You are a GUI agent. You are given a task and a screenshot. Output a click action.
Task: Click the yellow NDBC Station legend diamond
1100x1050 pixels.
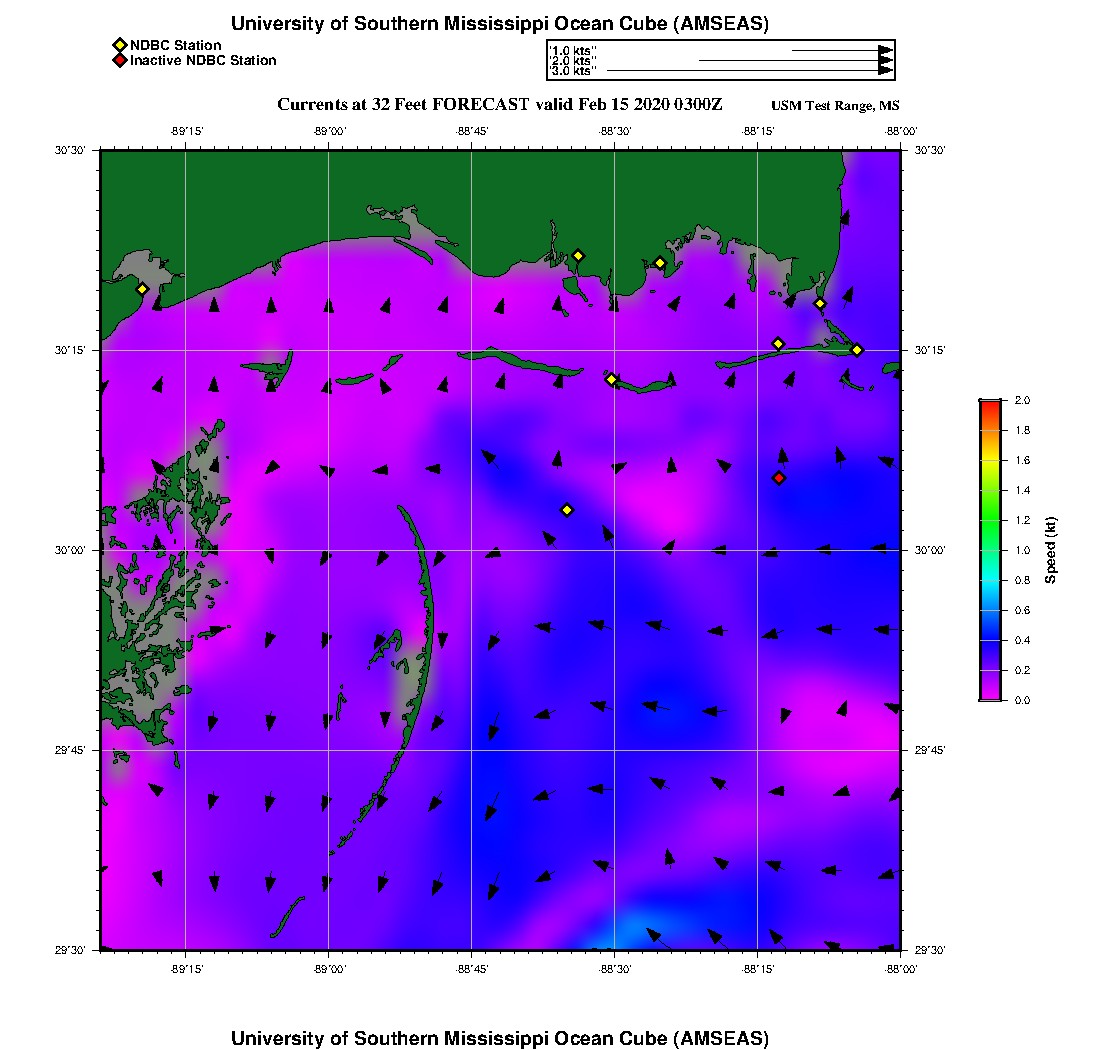(119, 45)
